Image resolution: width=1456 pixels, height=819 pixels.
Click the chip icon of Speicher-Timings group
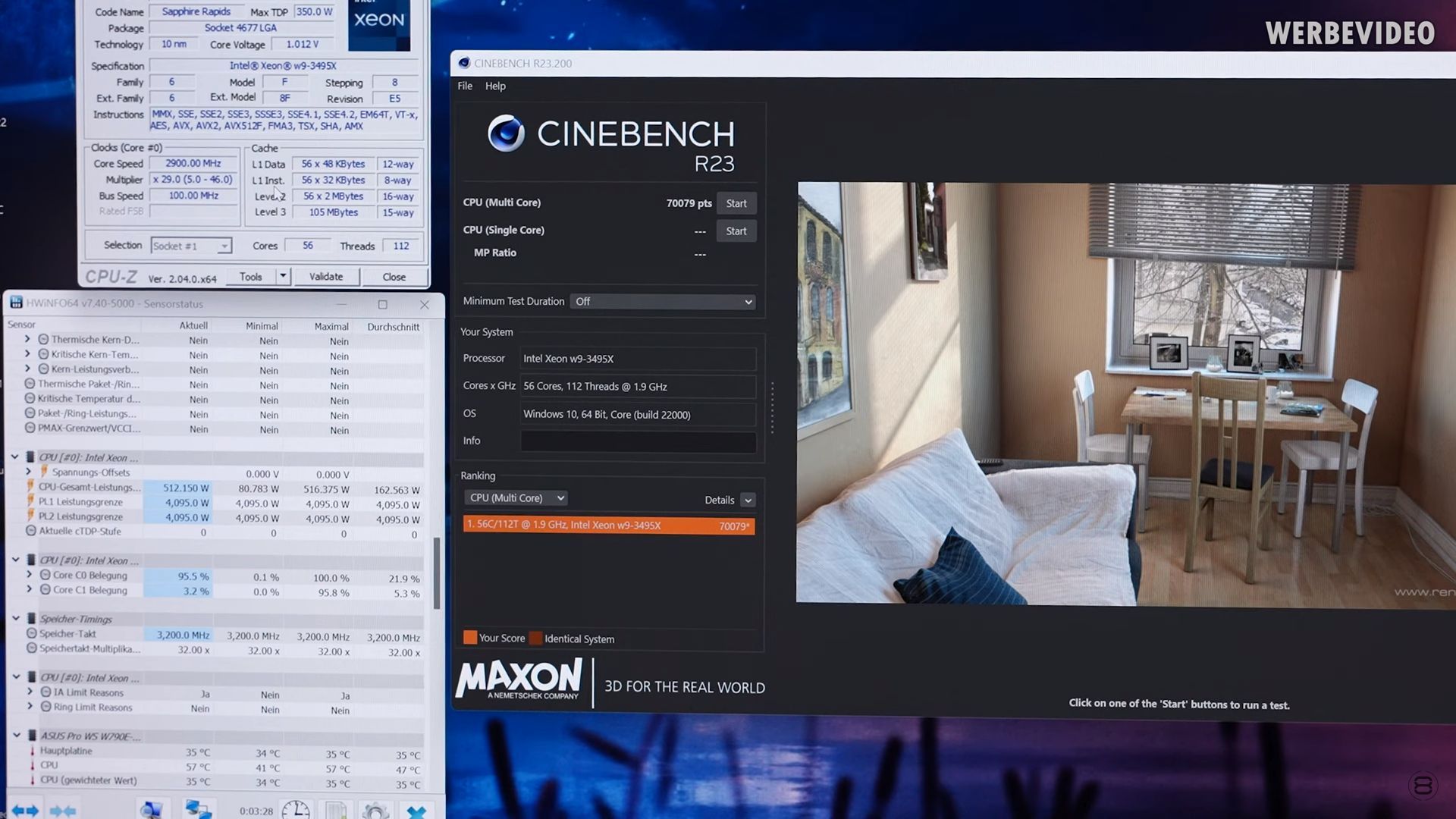tap(31, 618)
